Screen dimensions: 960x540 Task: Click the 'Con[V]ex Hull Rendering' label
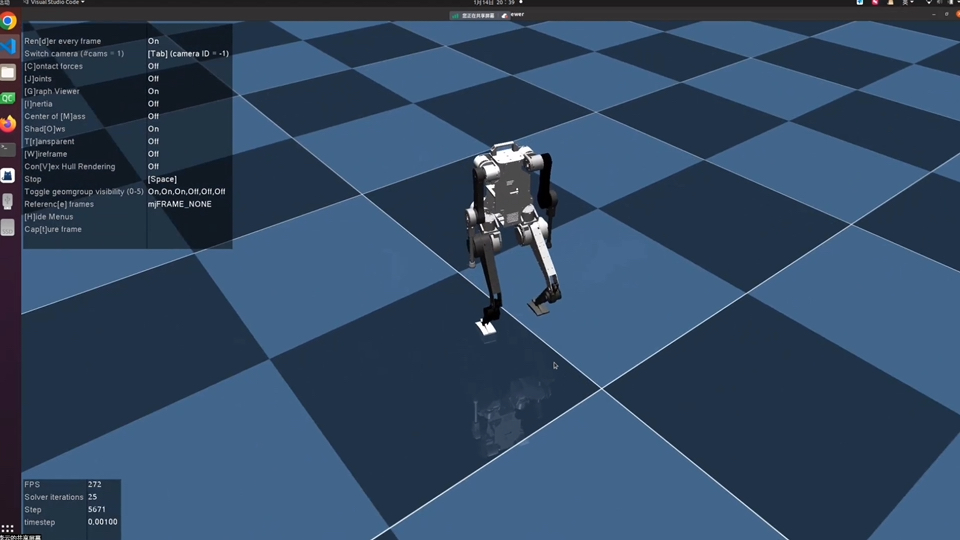(x=70, y=167)
